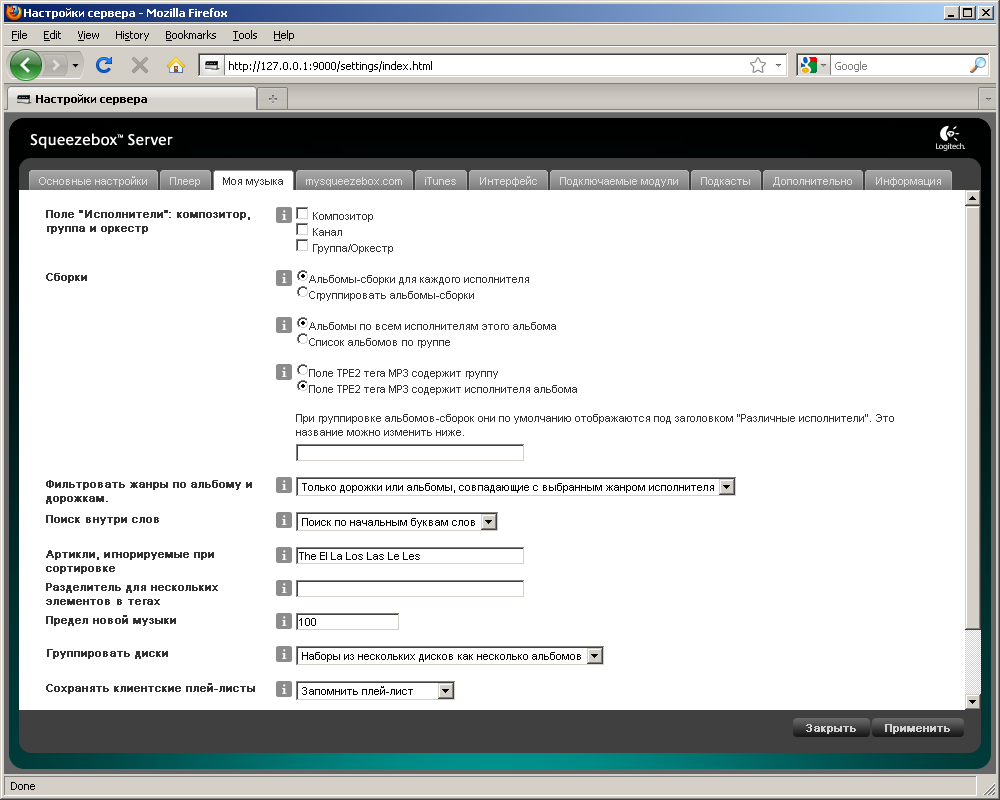Enable the Группа/Оркестр checkbox
The width and height of the screenshot is (1000, 800).
click(x=302, y=246)
